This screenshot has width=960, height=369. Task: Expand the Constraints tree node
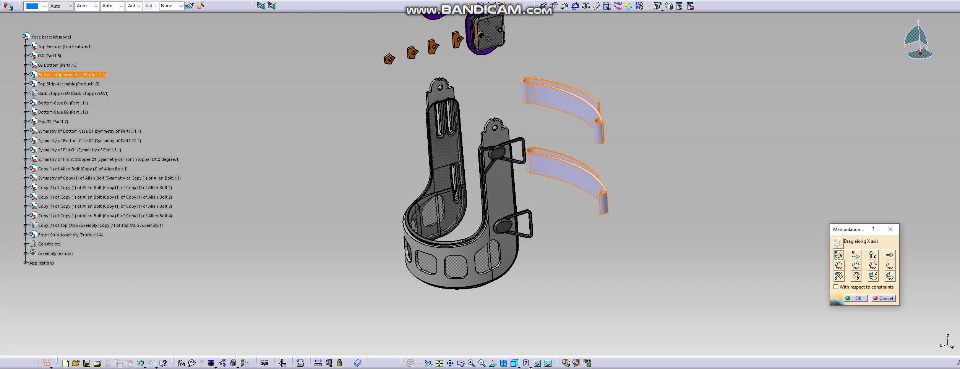[26, 244]
